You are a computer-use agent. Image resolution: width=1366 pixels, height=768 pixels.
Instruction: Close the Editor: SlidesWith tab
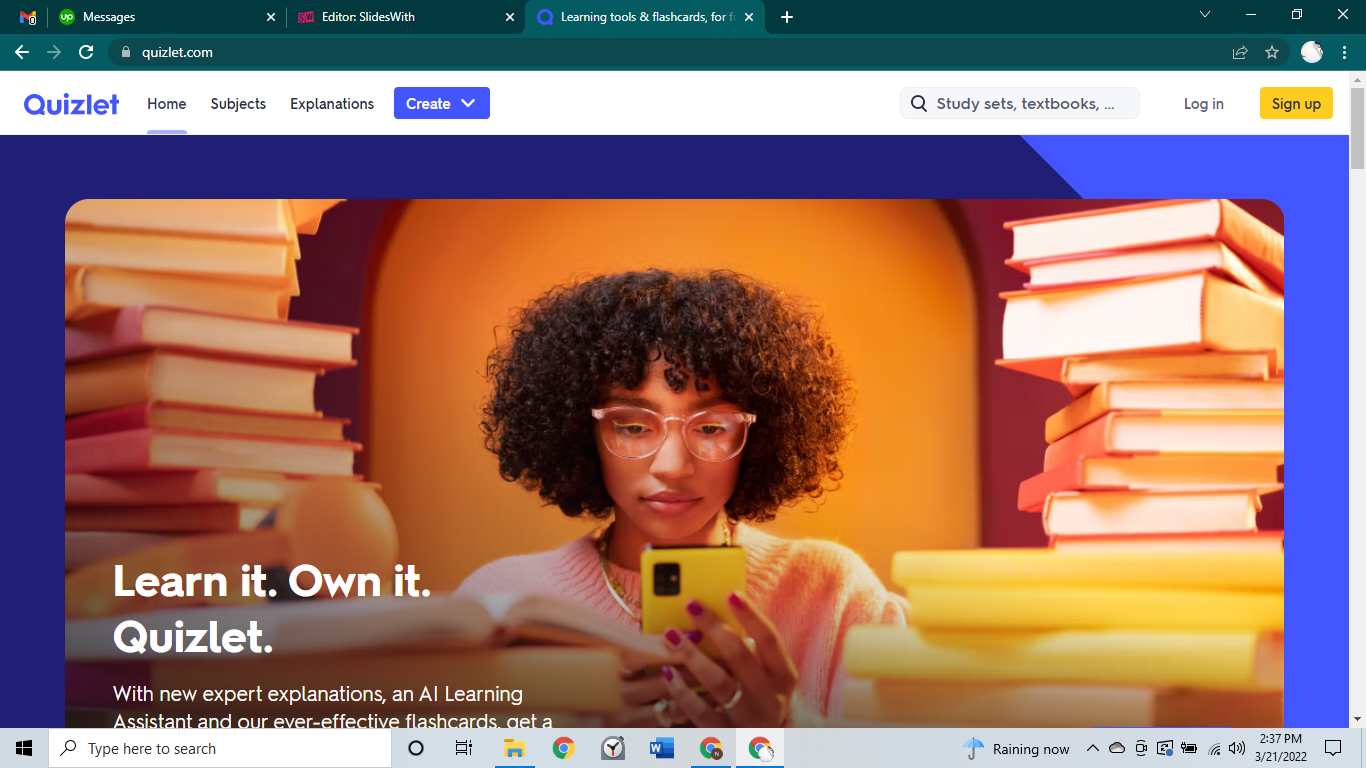click(x=510, y=17)
